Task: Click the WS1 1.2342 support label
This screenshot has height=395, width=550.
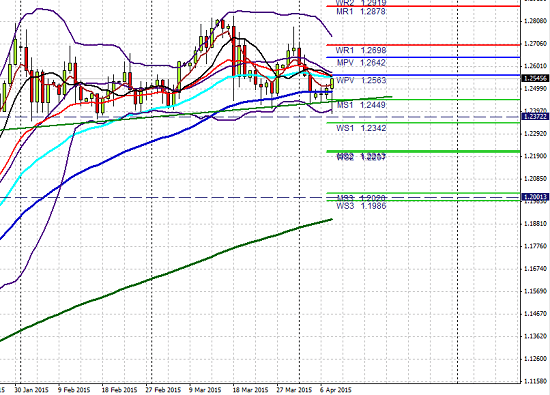Action: click(x=361, y=128)
